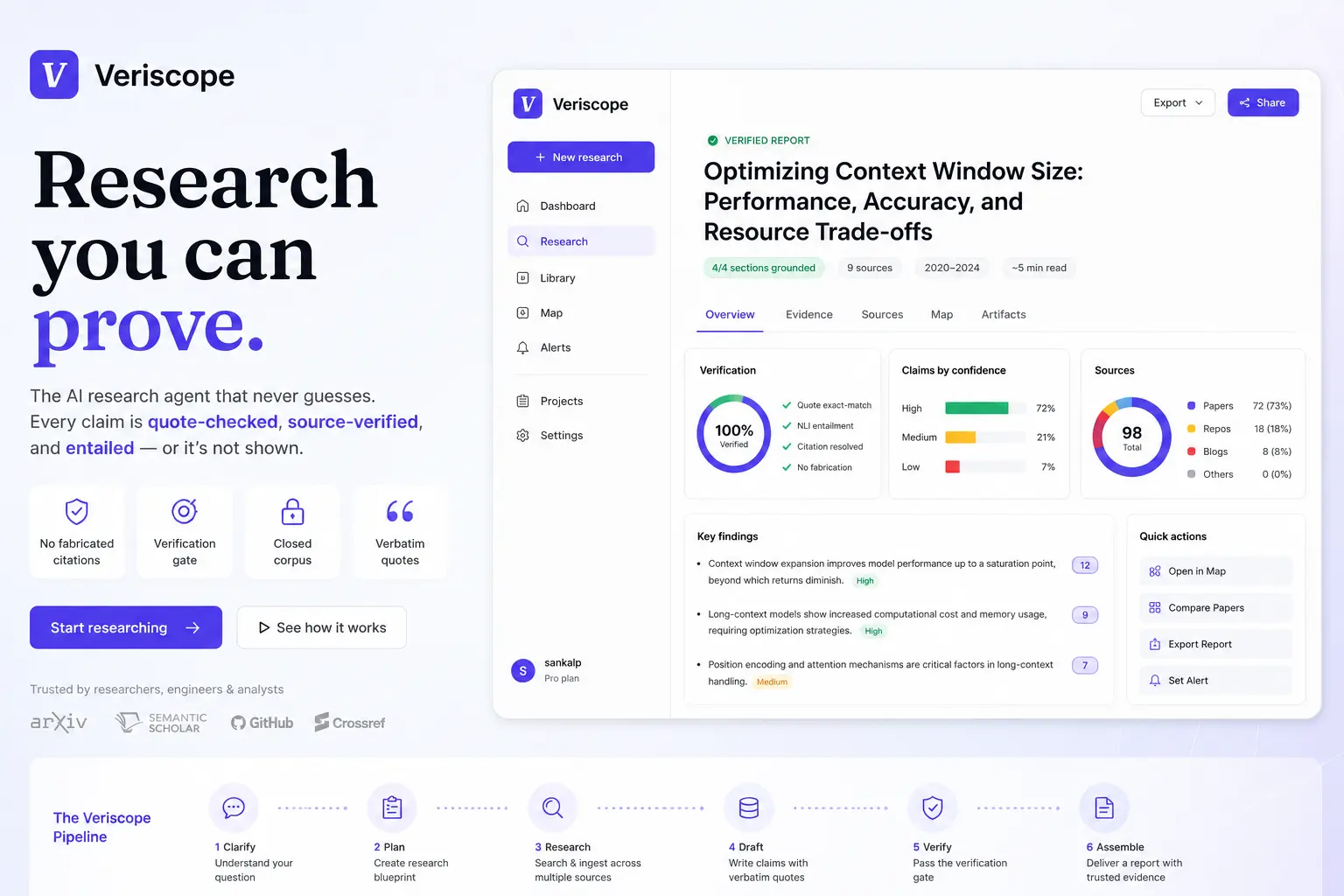This screenshot has width=1344, height=896.
Task: Click the Export Report quick action
Action: coord(1215,644)
